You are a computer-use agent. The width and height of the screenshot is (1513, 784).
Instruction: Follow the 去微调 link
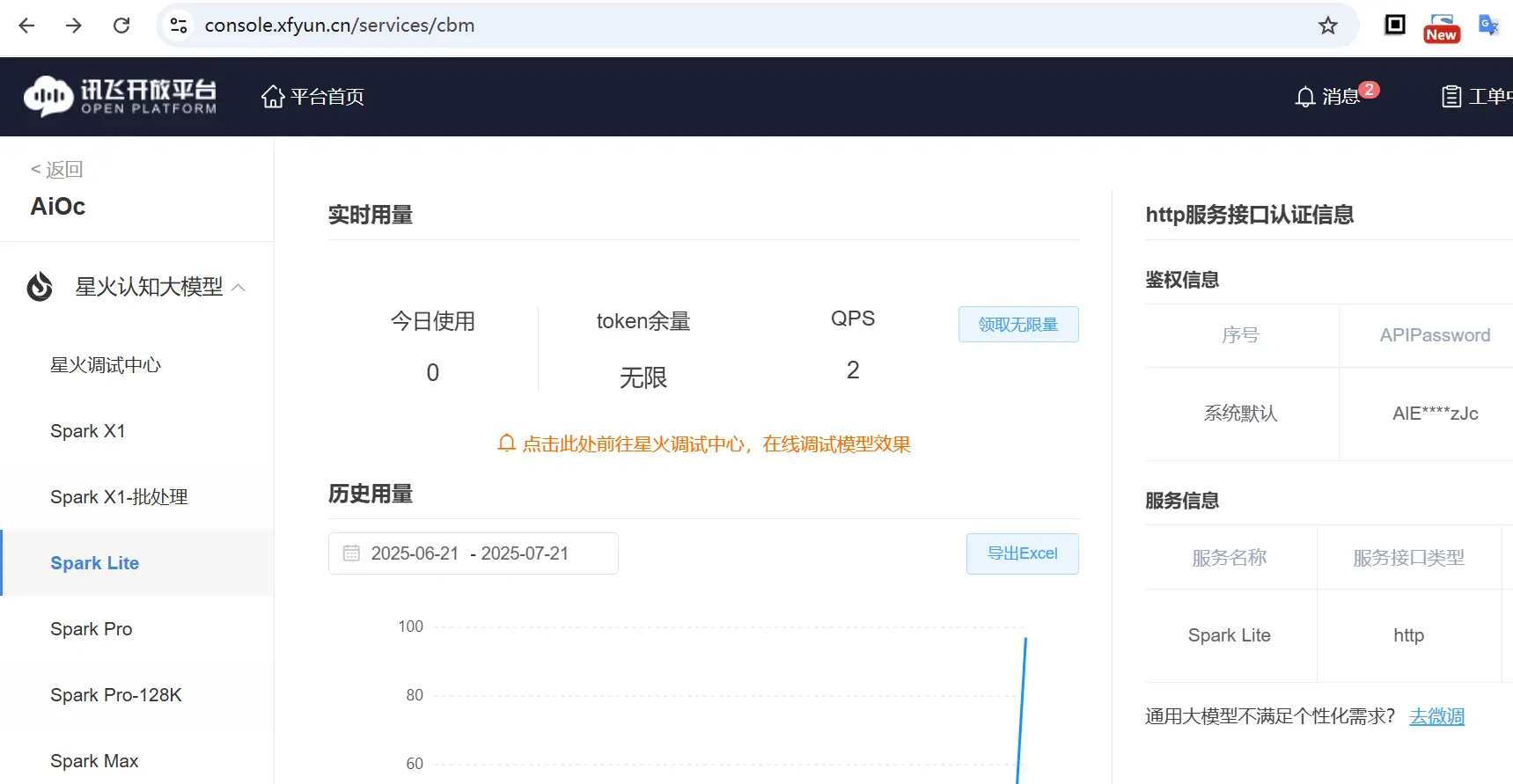[1436, 717]
